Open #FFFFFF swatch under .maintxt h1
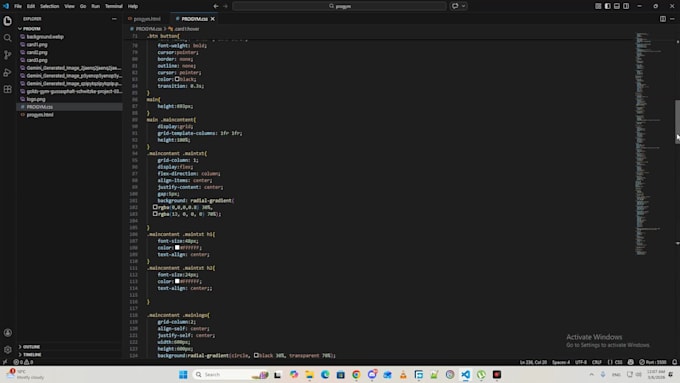The height and width of the screenshot is (383, 680). tap(177, 248)
